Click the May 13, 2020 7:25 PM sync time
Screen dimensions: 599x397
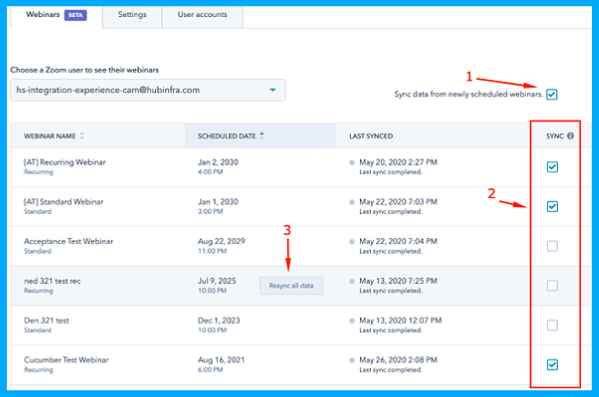398,281
